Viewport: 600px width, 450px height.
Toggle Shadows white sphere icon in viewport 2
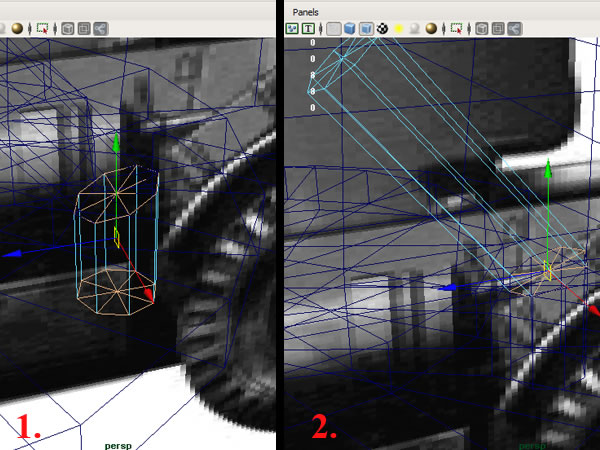click(x=414, y=29)
